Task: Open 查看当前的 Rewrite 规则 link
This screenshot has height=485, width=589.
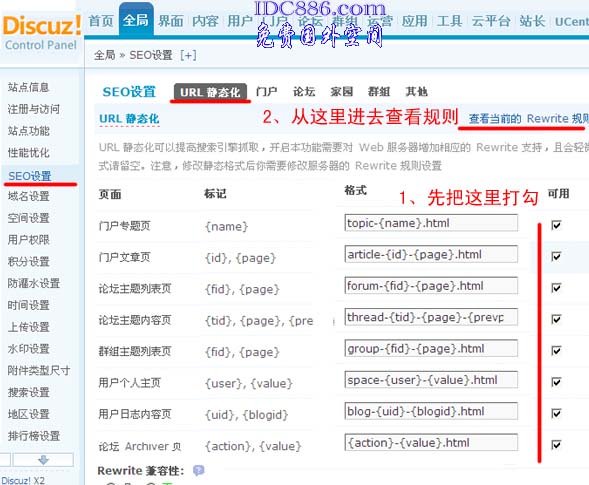Action: [528, 119]
